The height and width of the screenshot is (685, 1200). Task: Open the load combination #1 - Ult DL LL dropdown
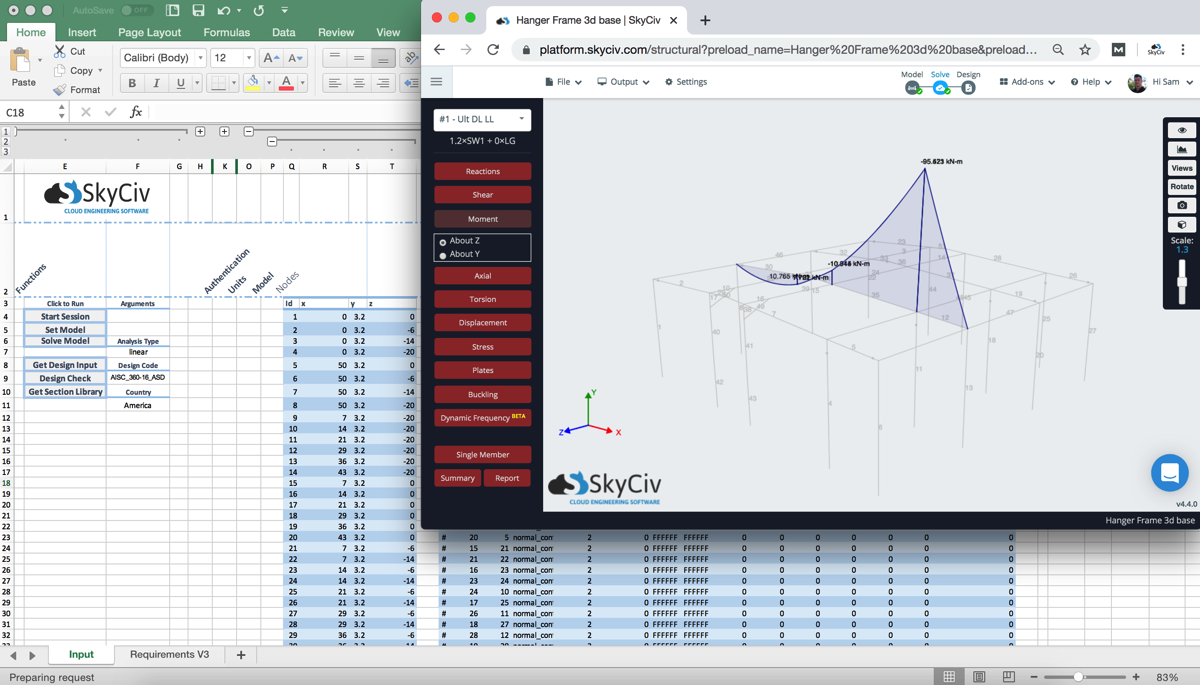(x=482, y=119)
